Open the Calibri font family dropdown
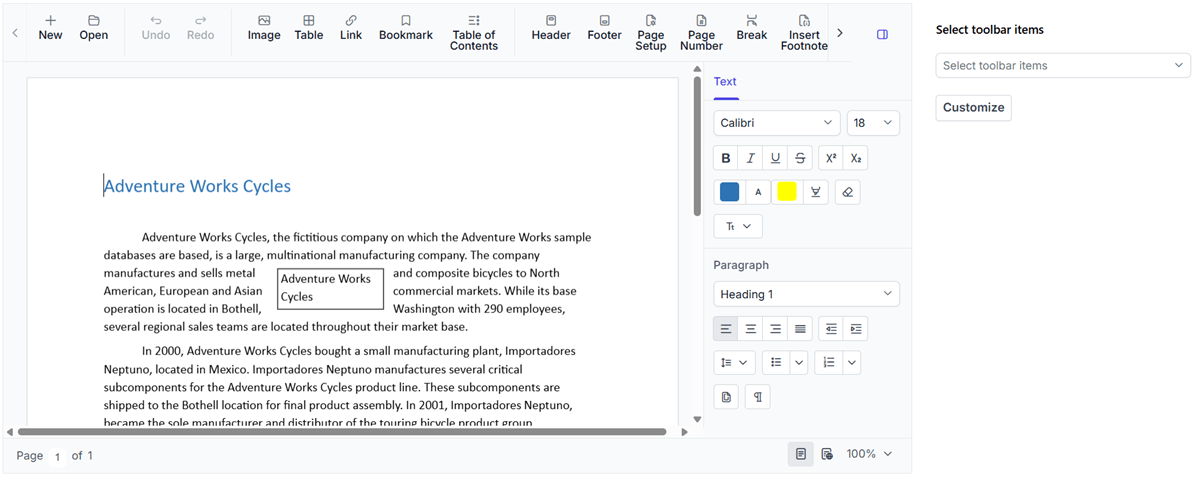This screenshot has height=478, width=1200. [777, 123]
